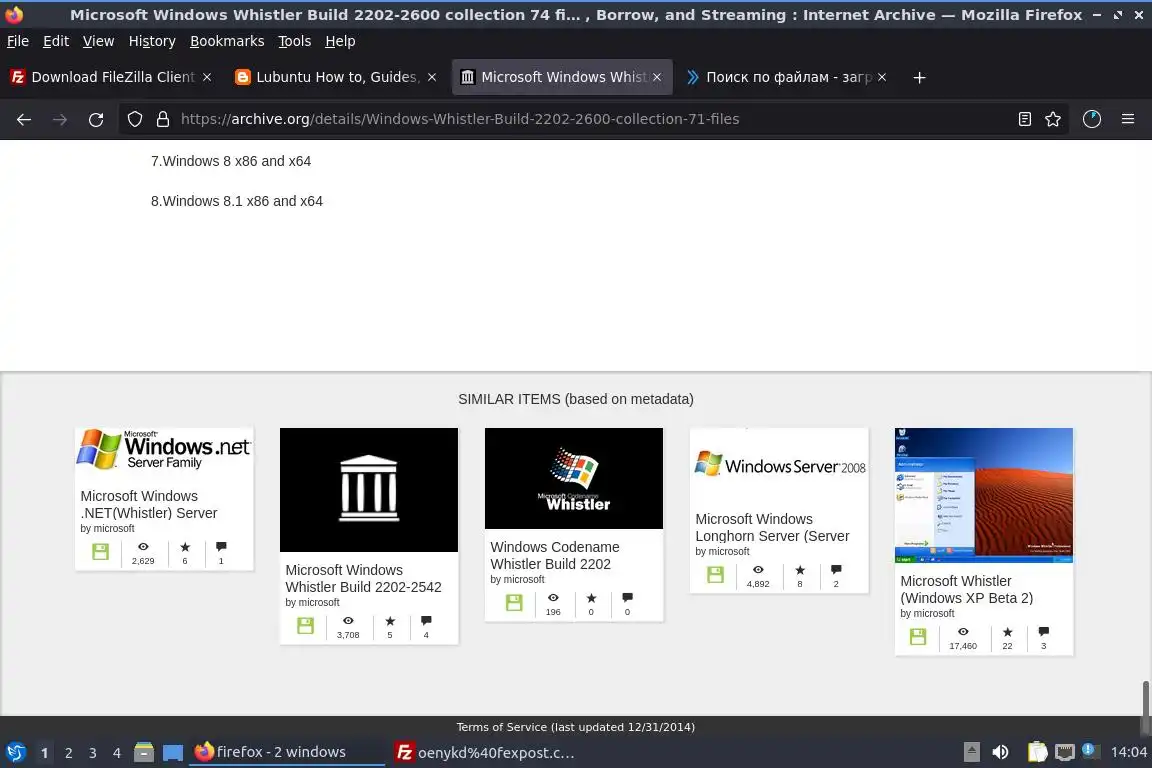Click the show desktop taskbar icon

(x=173, y=753)
